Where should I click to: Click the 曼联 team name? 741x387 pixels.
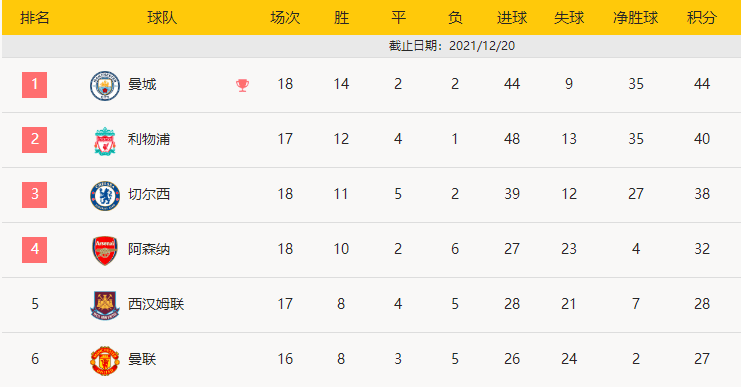[142, 359]
